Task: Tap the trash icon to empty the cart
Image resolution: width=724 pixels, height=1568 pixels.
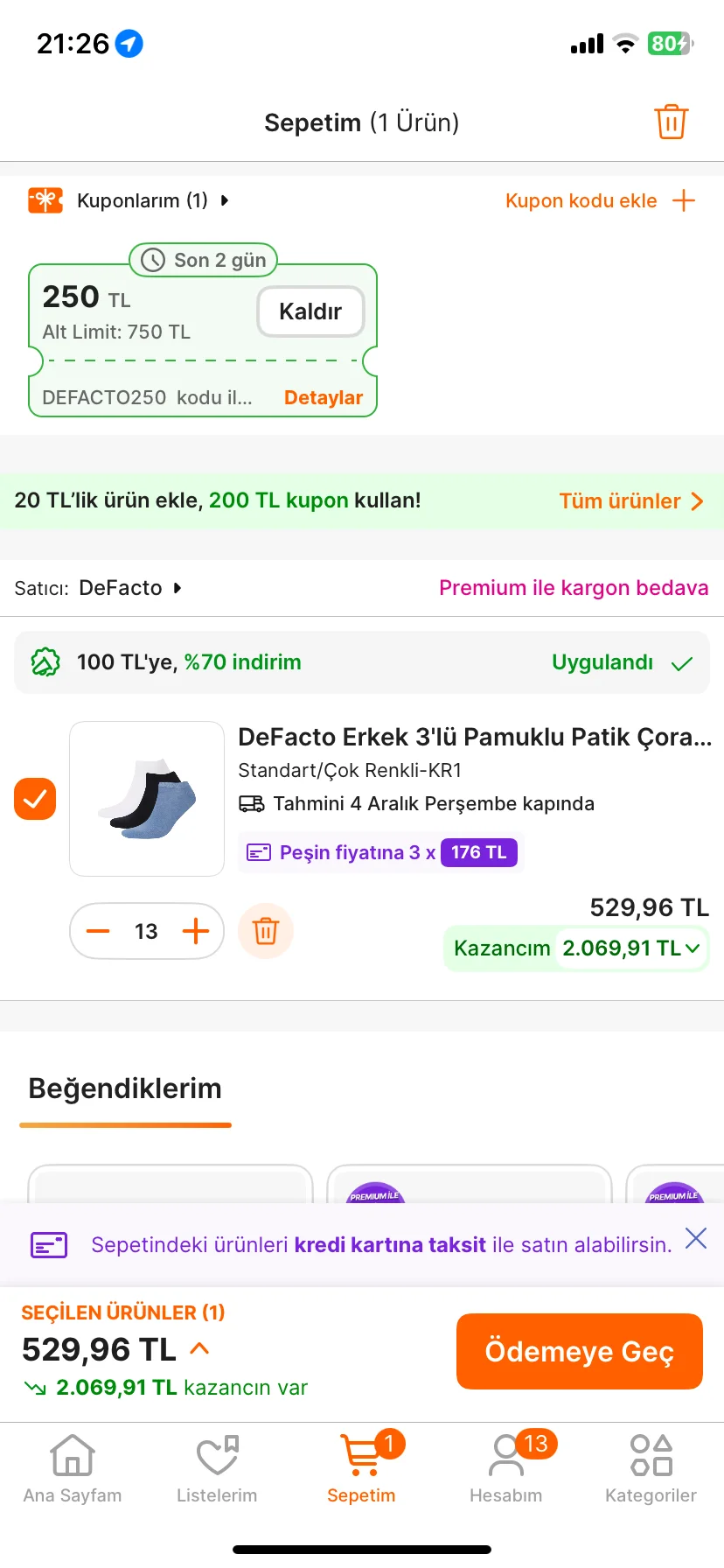Action: [x=671, y=122]
